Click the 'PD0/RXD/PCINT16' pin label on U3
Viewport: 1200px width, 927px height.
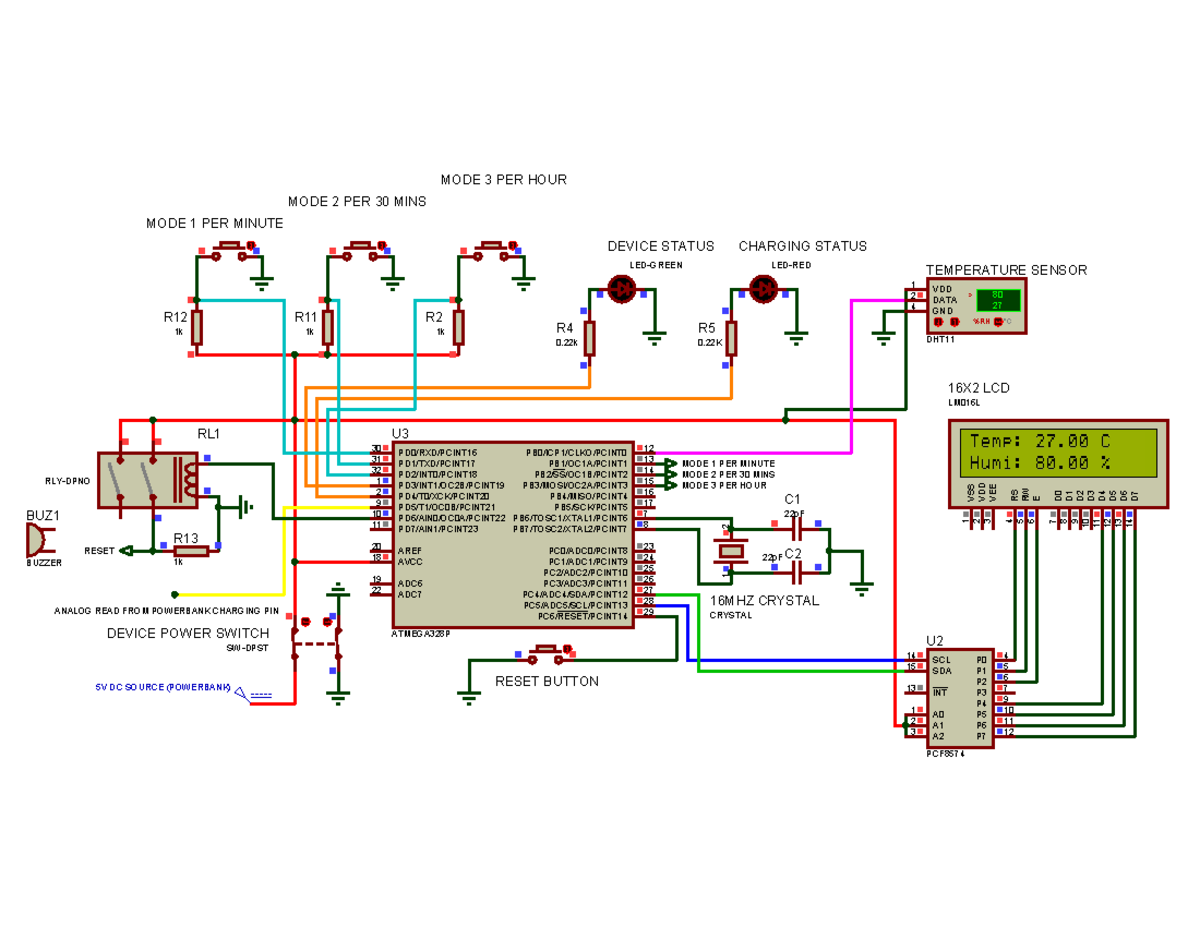438,453
